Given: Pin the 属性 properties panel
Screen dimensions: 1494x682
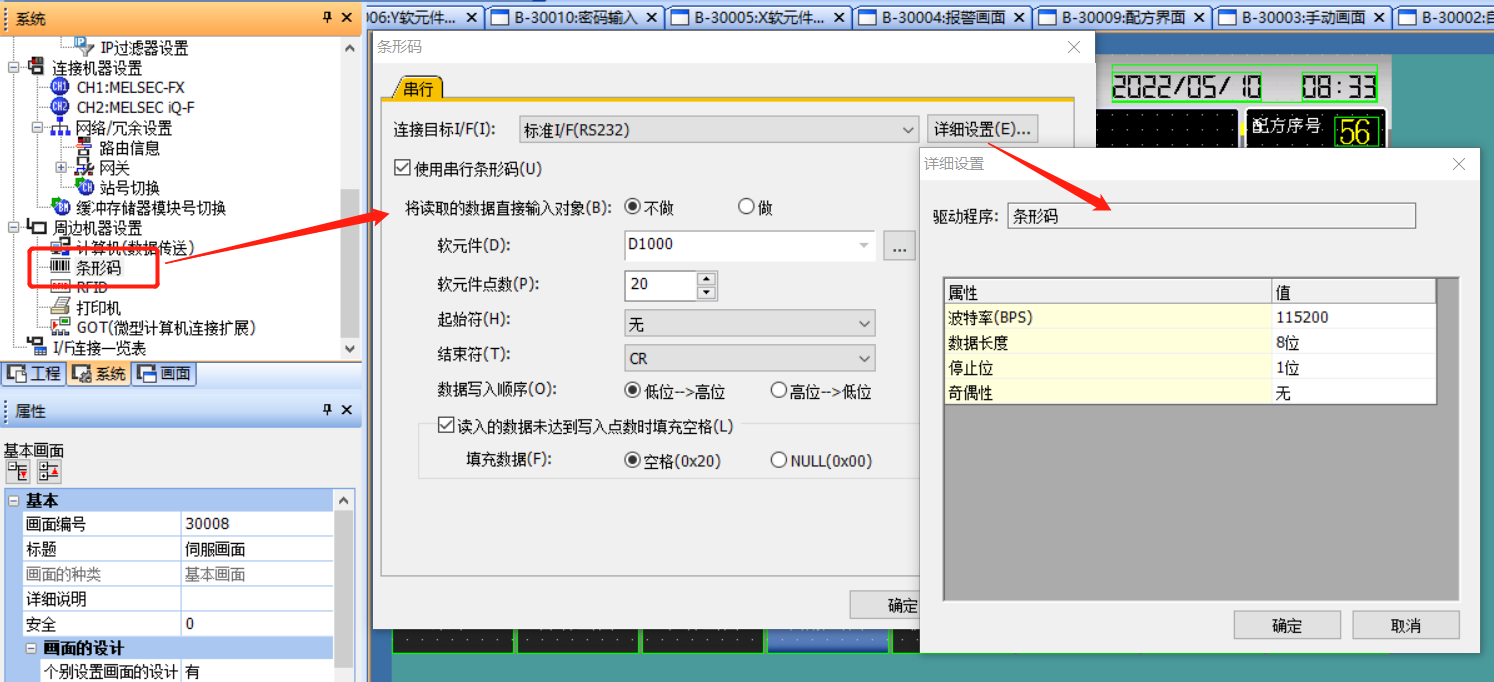Looking at the screenshot, I should point(327,411).
